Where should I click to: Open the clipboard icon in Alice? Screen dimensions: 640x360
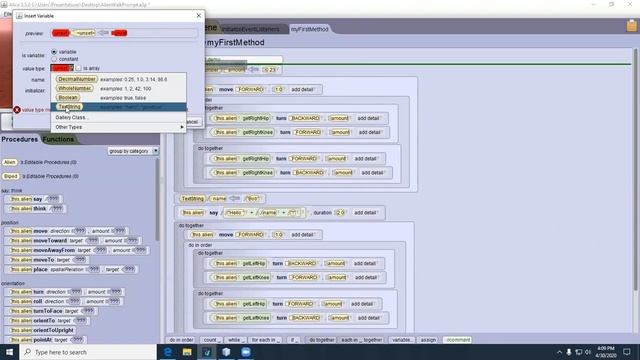631,26
